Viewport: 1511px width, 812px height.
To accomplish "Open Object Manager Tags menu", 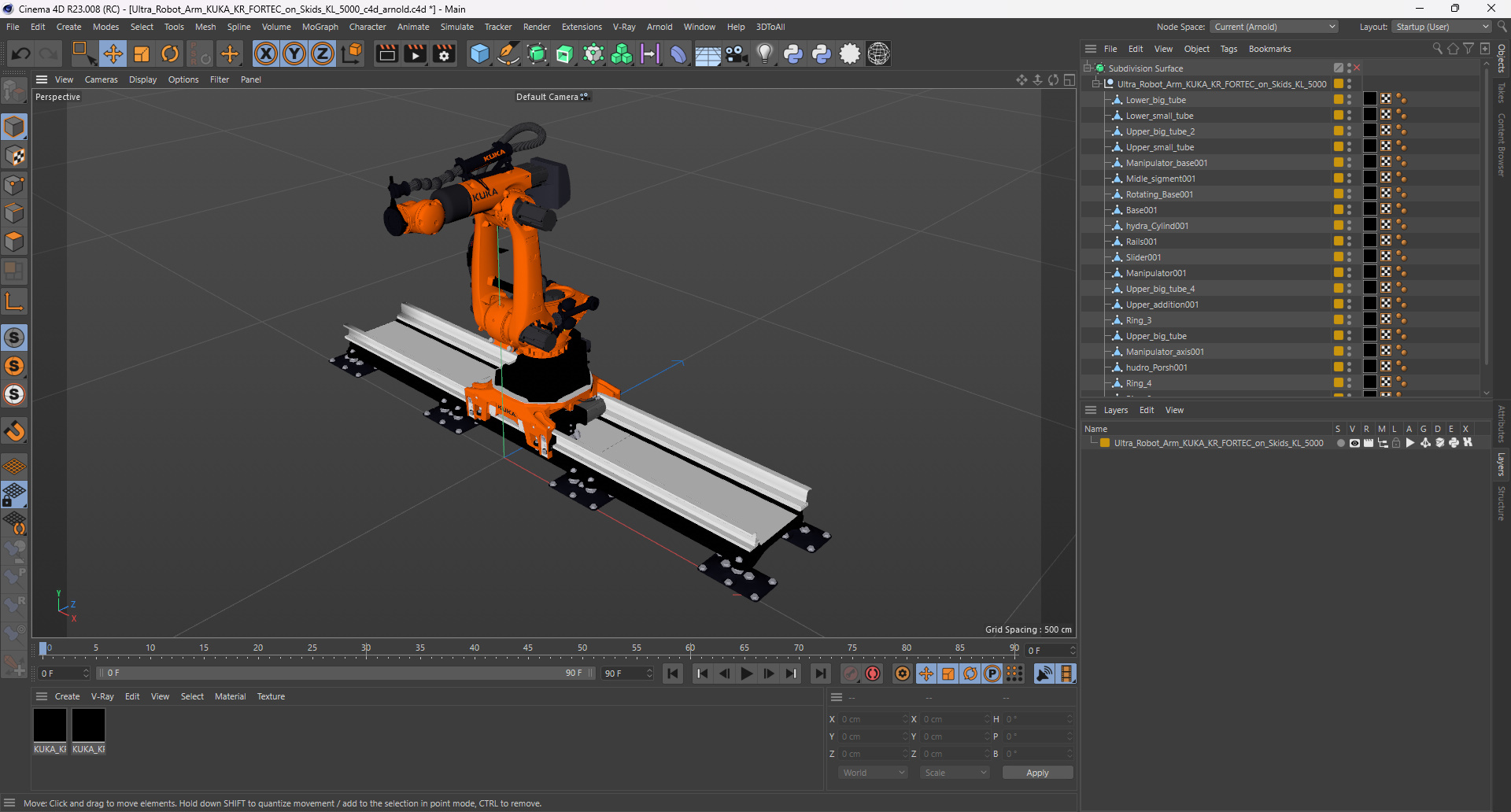I will tap(1228, 49).
